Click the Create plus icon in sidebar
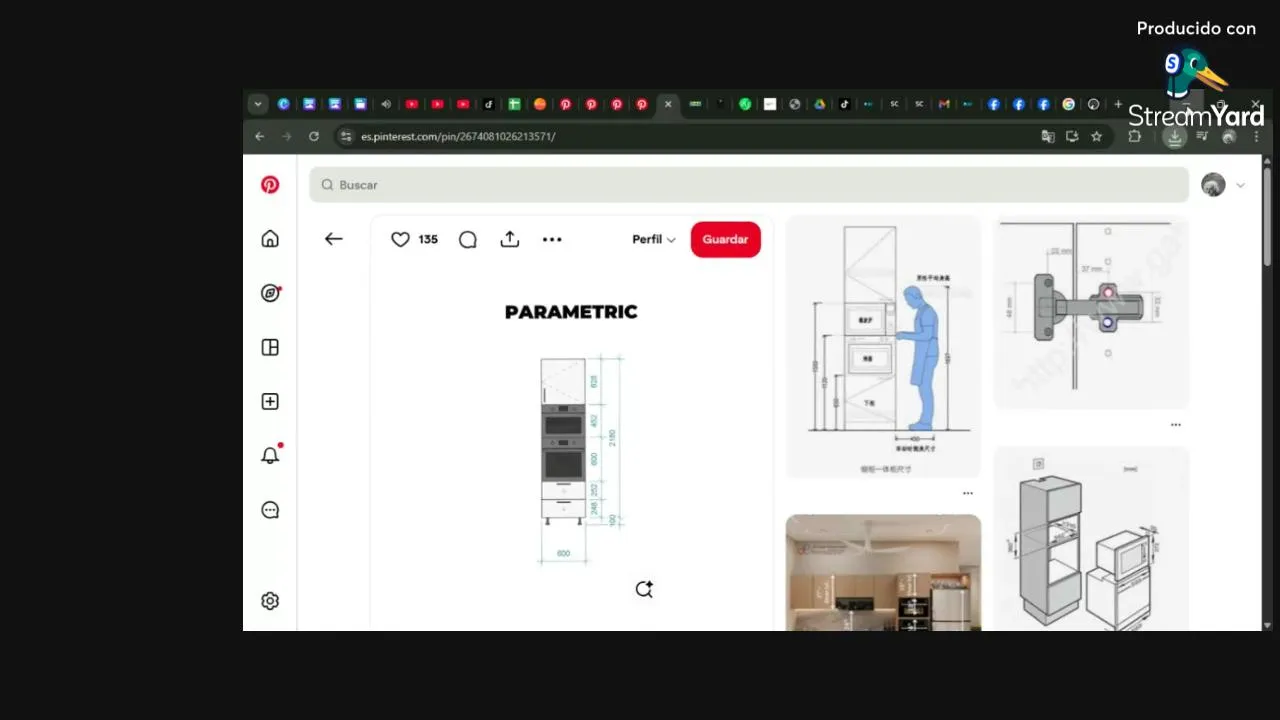Image resolution: width=1280 pixels, height=720 pixels. 270,401
